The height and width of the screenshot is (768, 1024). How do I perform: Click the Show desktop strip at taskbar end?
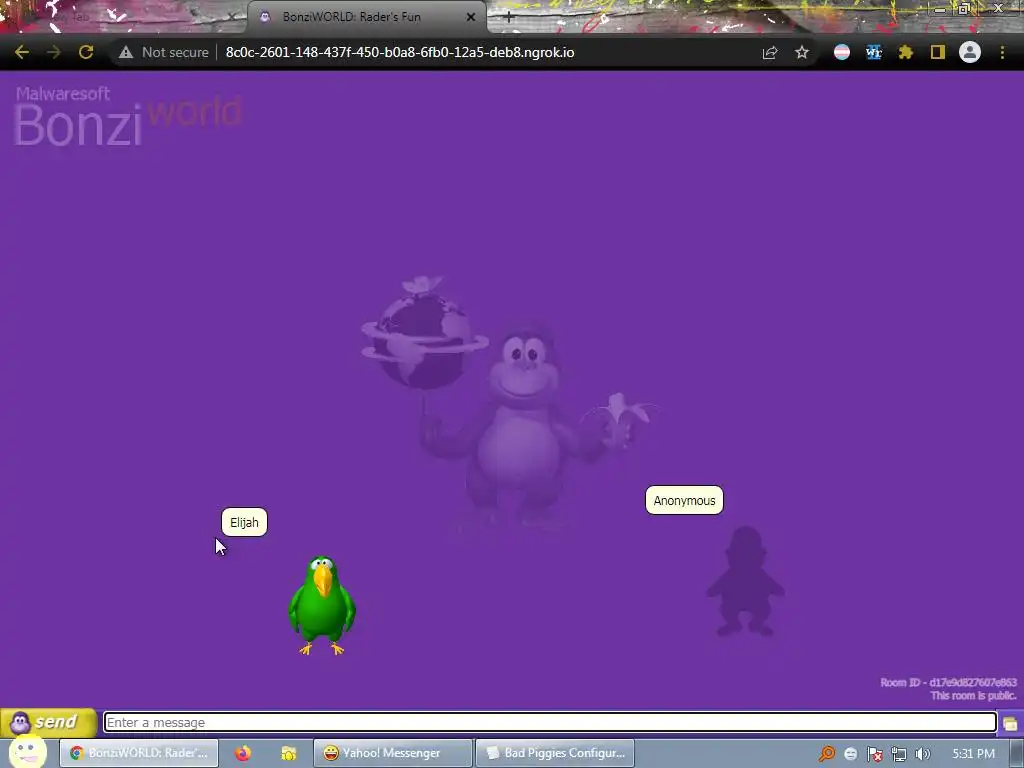coord(1017,753)
